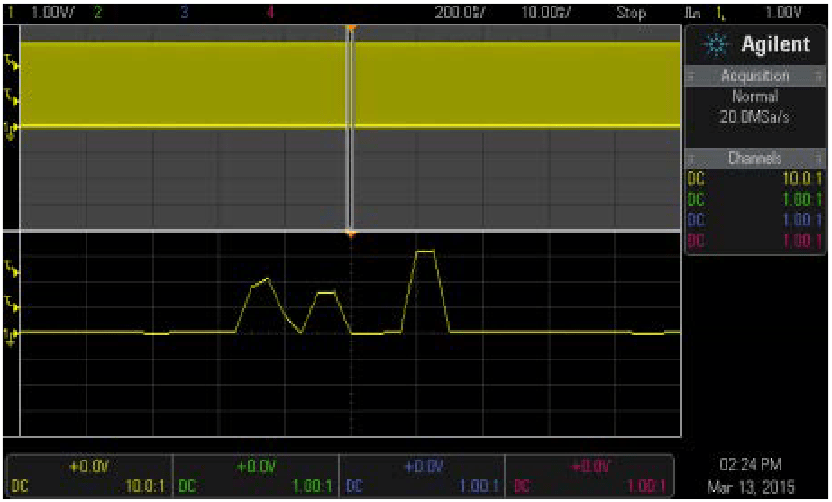
Task: Click the Agilent logo
Action: point(756,45)
